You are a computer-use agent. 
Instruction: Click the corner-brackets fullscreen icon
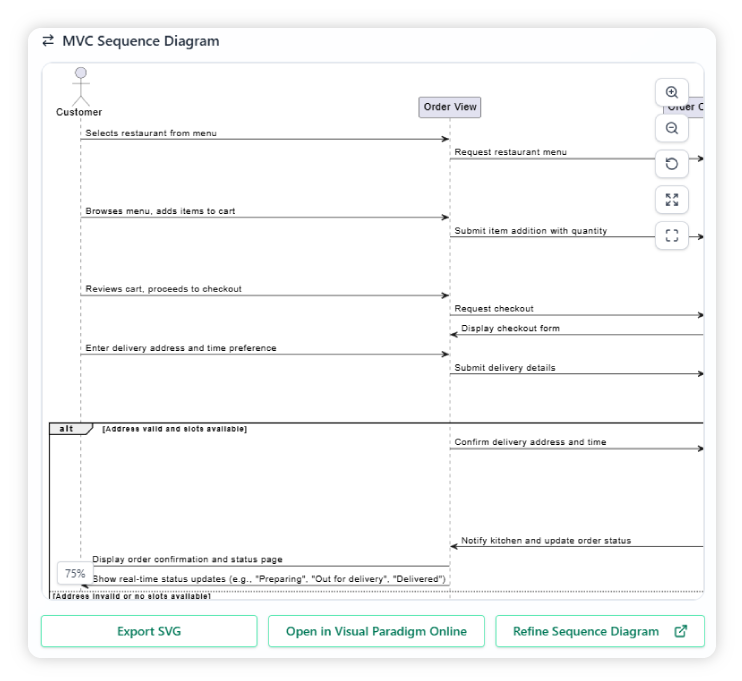click(x=672, y=236)
